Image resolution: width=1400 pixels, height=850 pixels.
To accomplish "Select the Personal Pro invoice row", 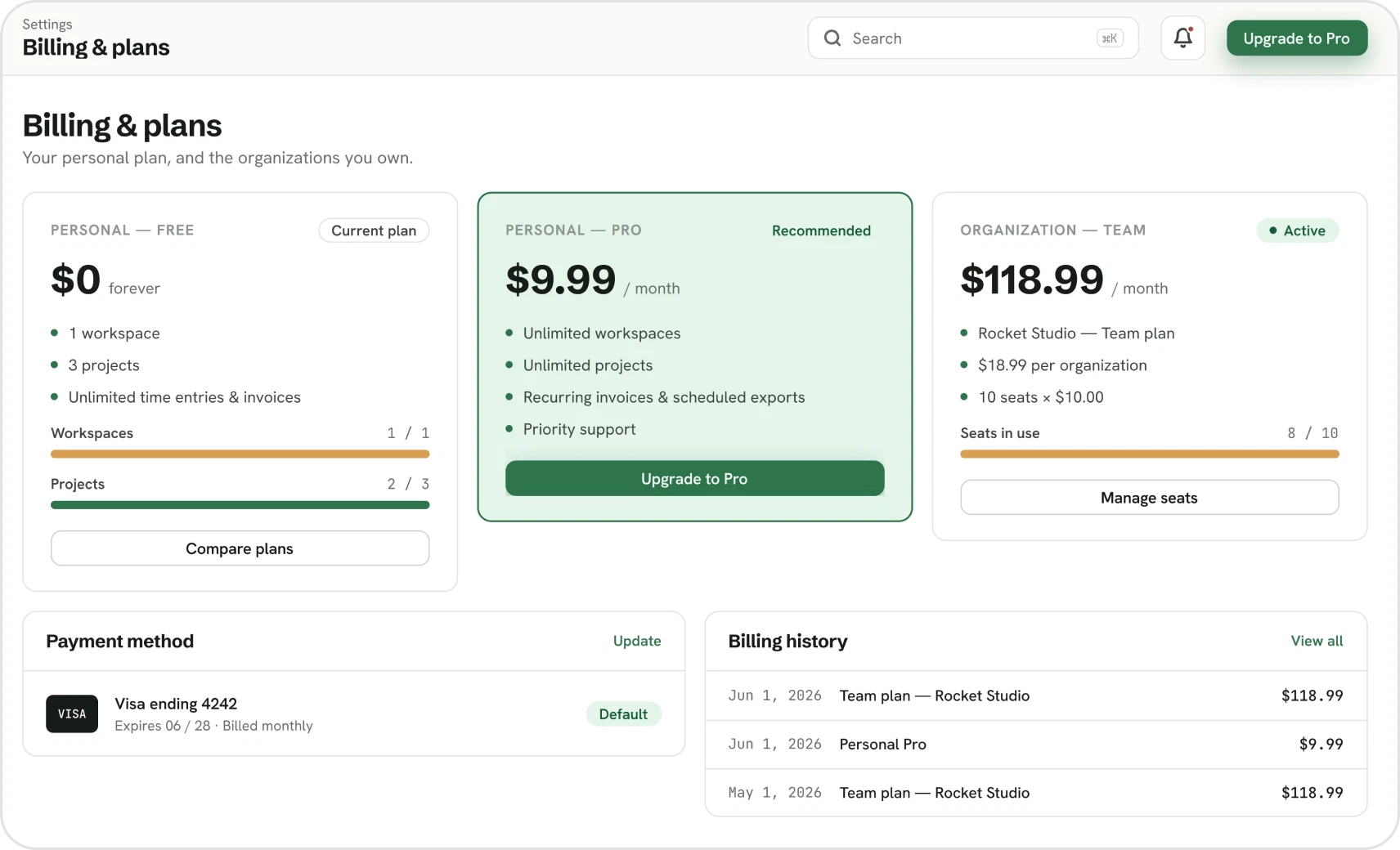I will [x=1035, y=744].
